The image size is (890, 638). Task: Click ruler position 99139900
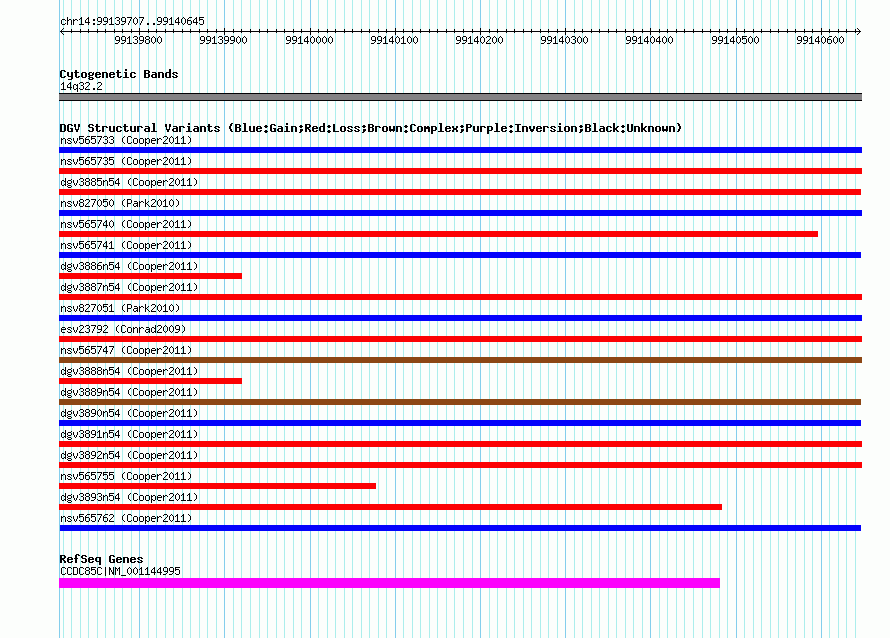(x=223, y=40)
